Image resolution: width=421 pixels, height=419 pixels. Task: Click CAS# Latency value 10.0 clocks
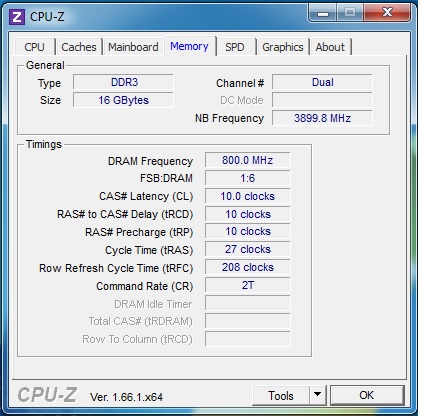tap(248, 196)
